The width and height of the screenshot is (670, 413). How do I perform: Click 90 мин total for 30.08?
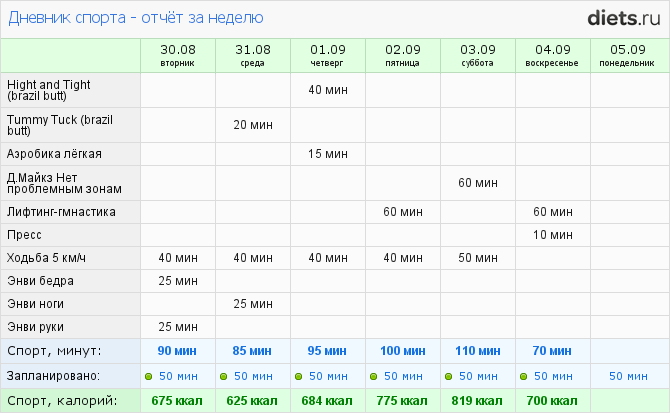pos(178,351)
